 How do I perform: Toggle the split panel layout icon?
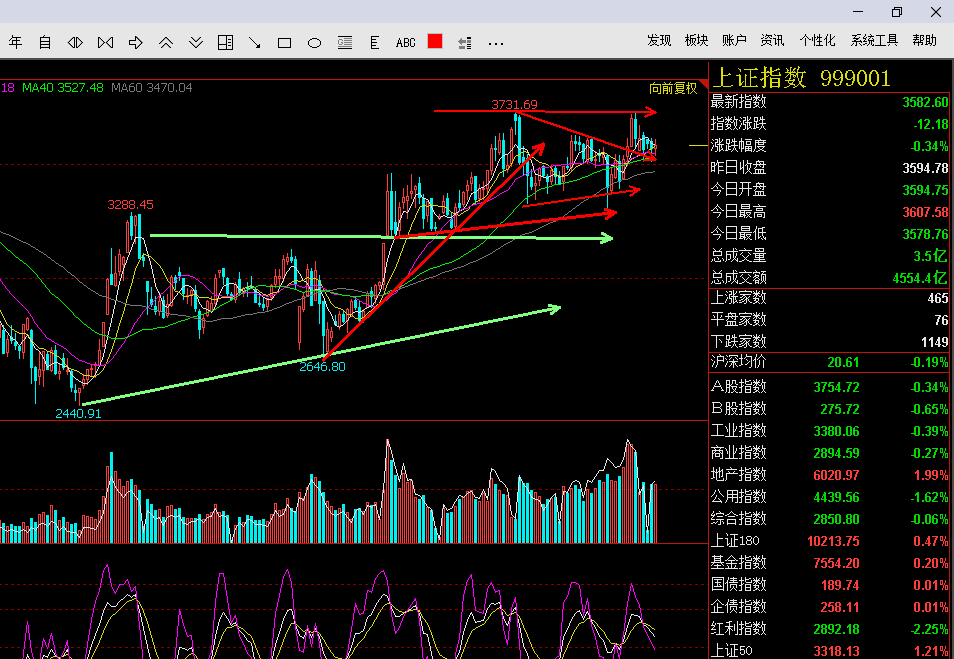pos(225,43)
